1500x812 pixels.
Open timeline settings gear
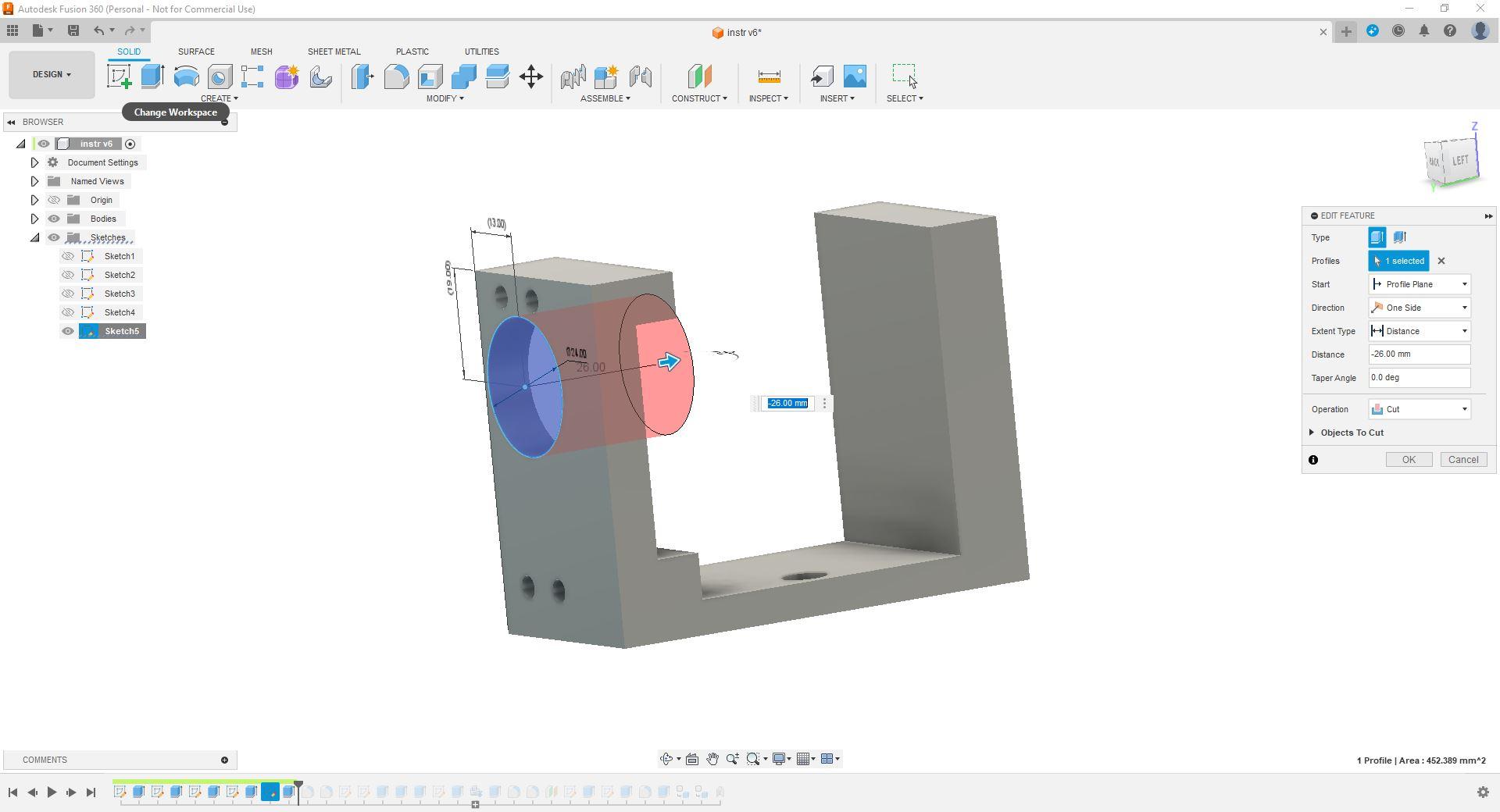1483,792
